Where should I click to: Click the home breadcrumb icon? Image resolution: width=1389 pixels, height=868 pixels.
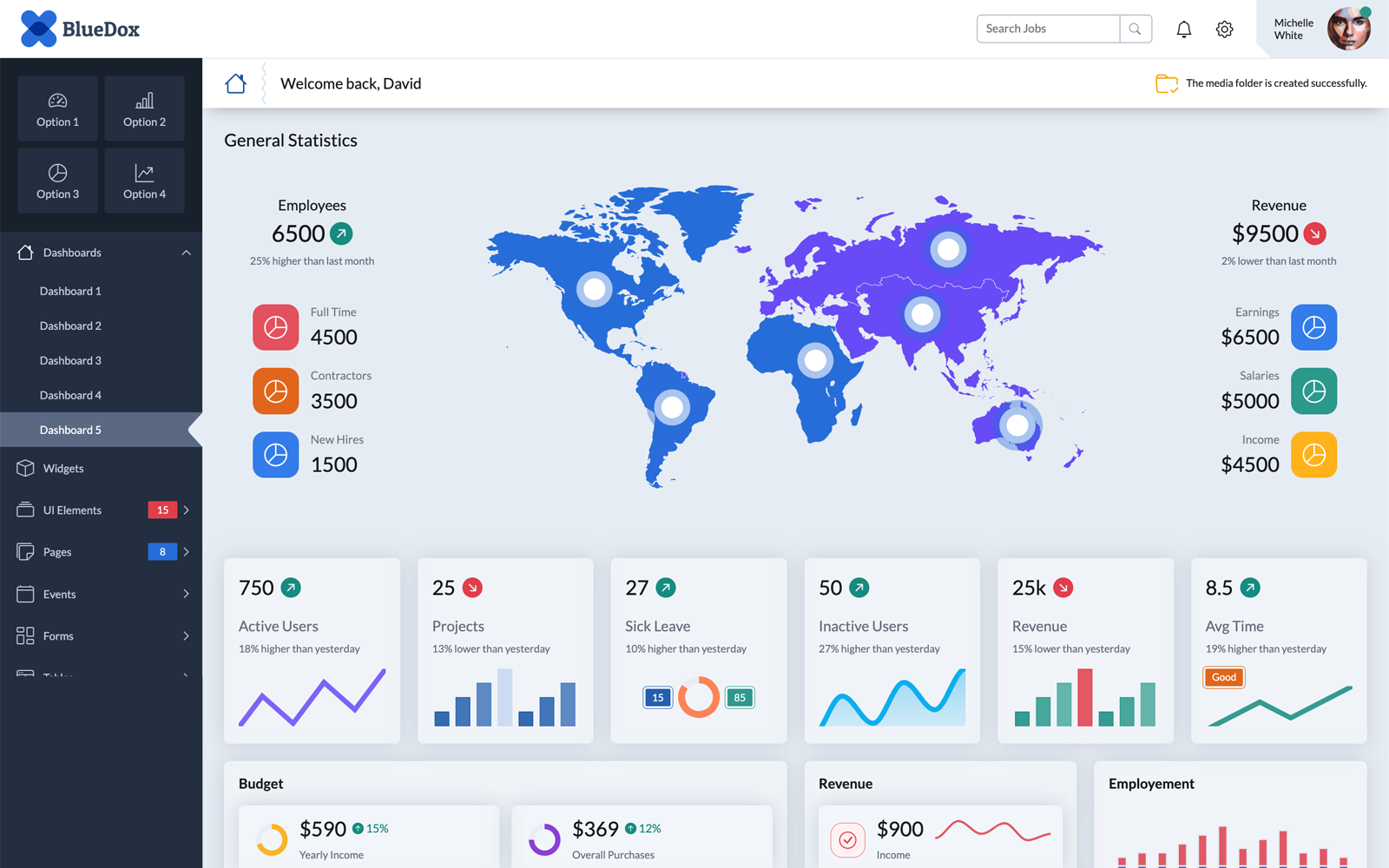(235, 82)
